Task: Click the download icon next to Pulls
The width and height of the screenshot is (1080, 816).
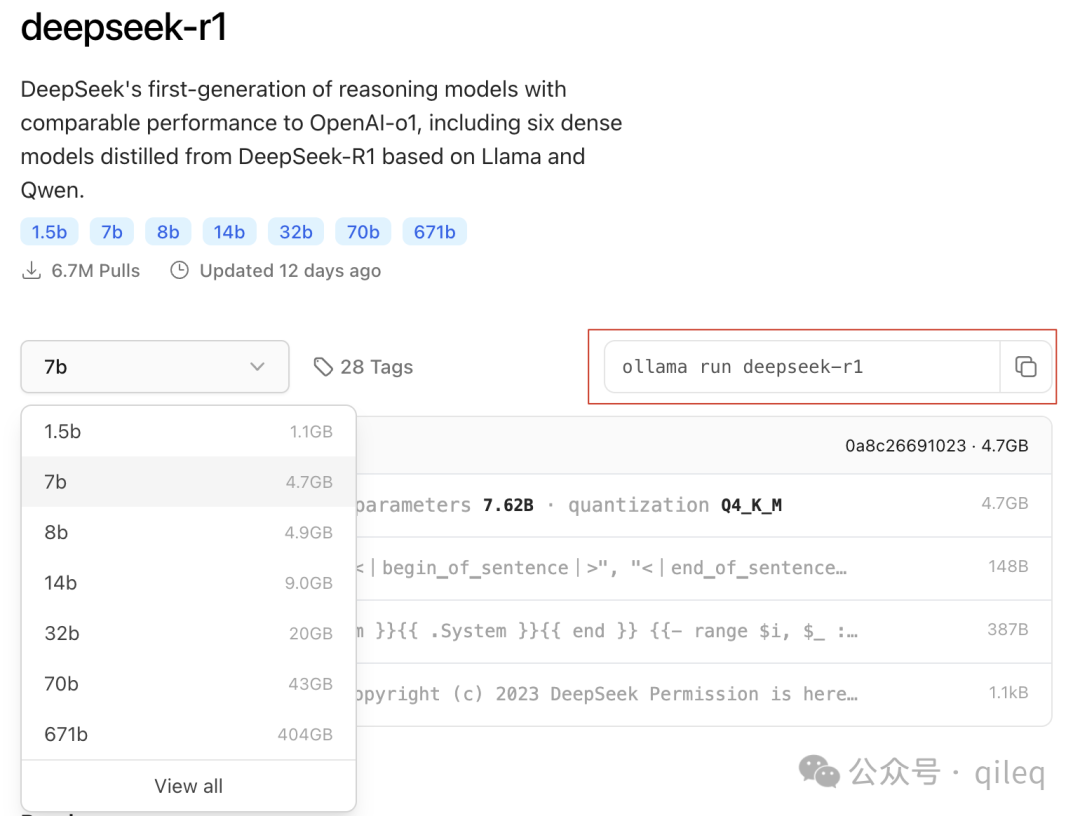Action: tap(32, 271)
